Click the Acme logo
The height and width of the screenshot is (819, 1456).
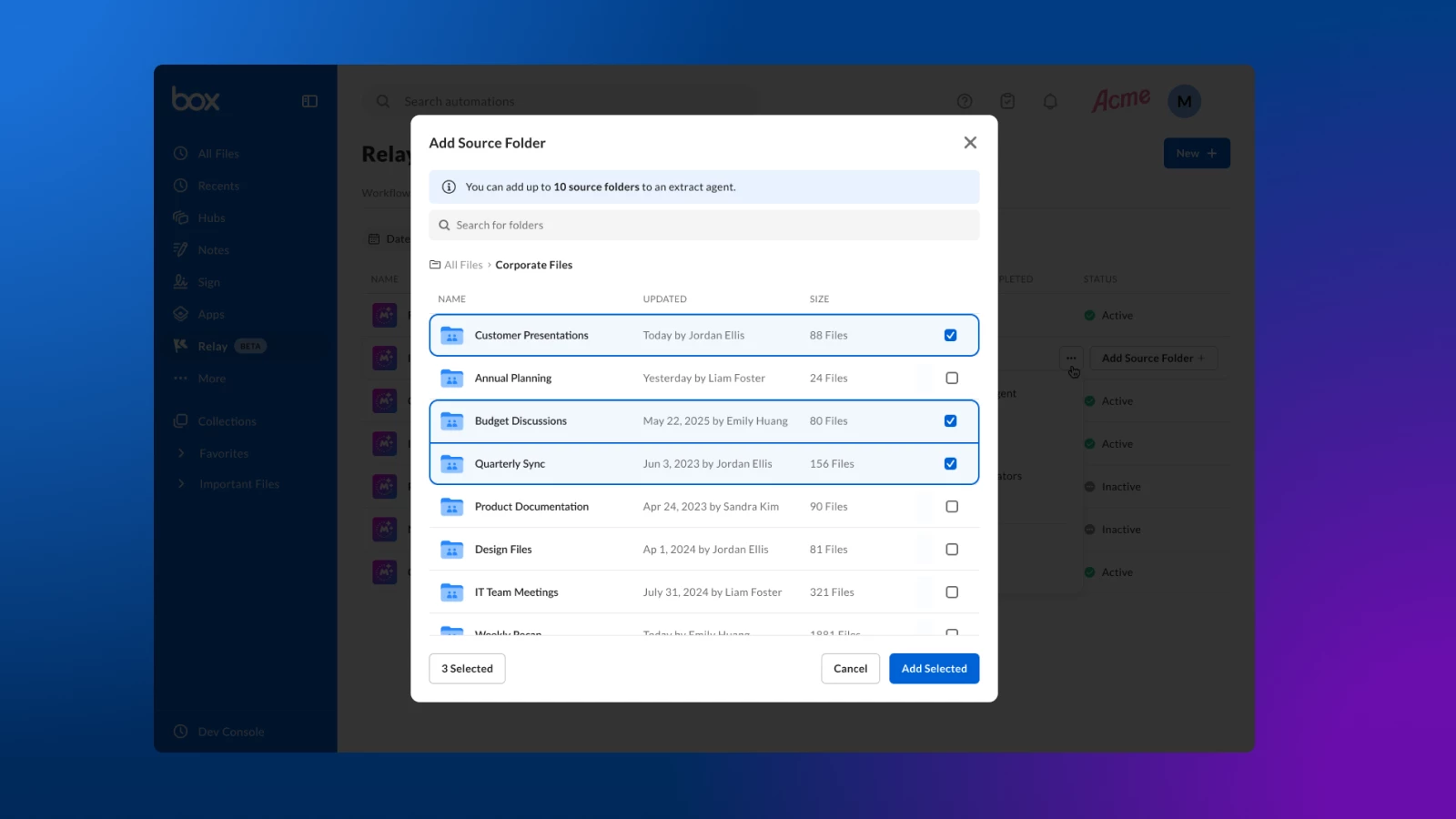1121,99
